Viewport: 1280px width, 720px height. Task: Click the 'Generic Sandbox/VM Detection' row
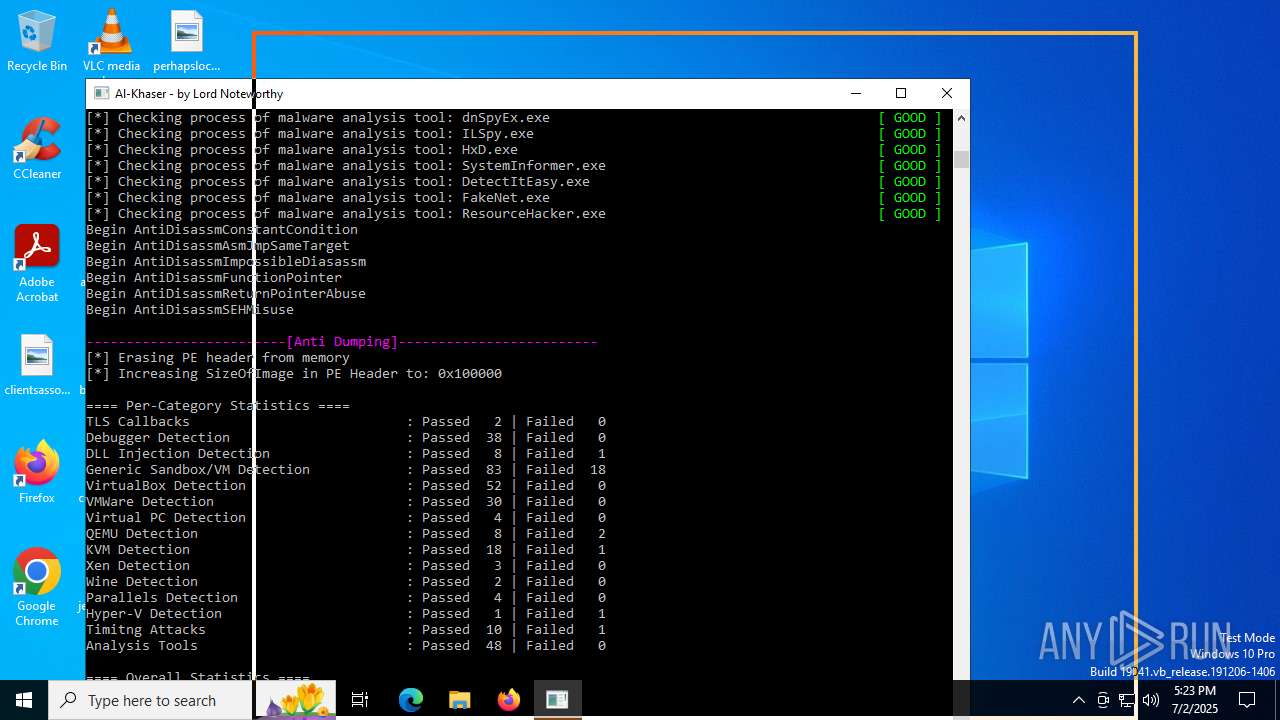(x=346, y=470)
